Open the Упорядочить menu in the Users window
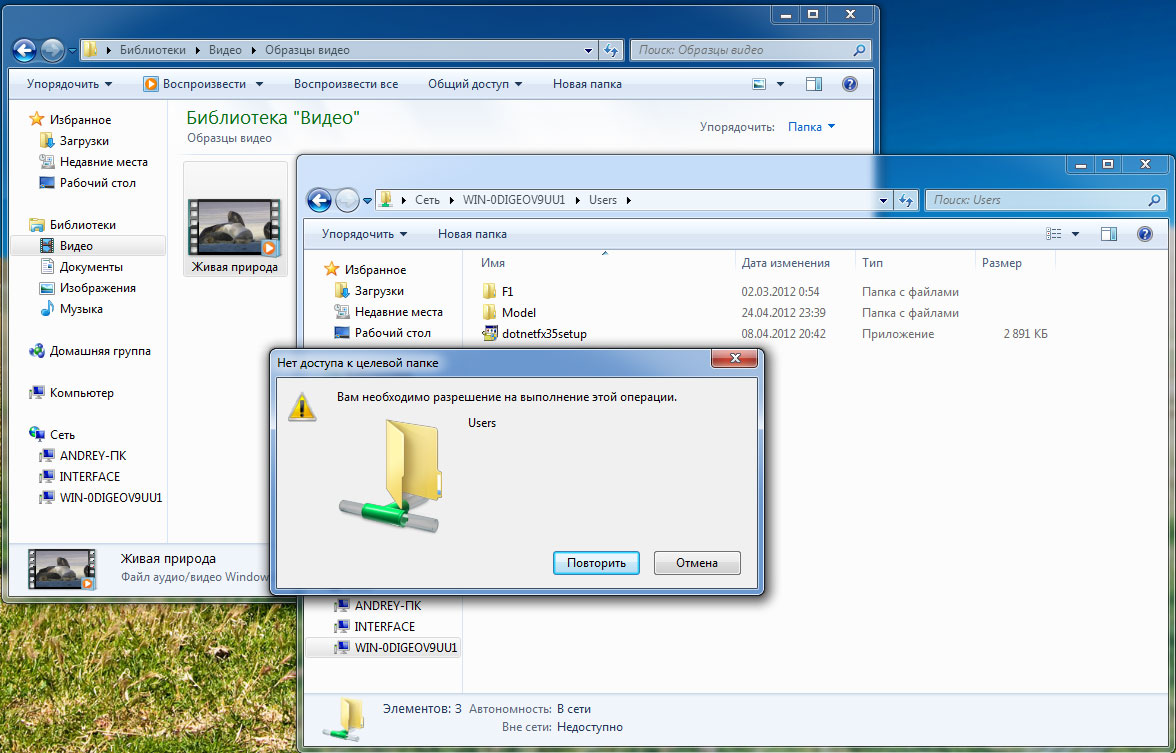Screen dimensions: 1176x753 click(x=364, y=234)
